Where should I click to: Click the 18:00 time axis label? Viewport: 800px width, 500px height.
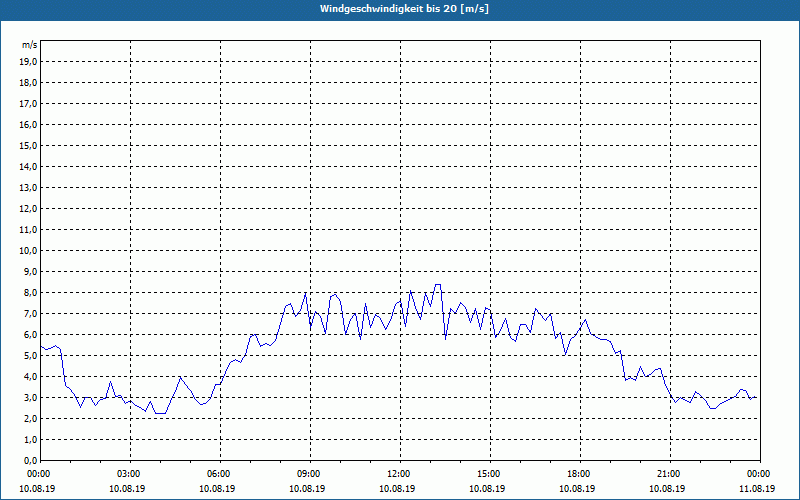pyautogui.click(x=580, y=474)
